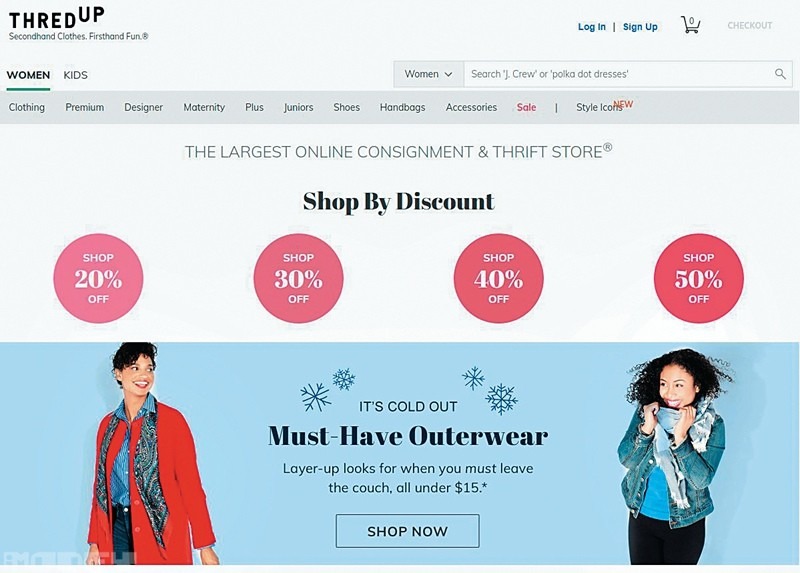The height and width of the screenshot is (573, 800).
Task: Click the Log In link
Action: click(591, 27)
